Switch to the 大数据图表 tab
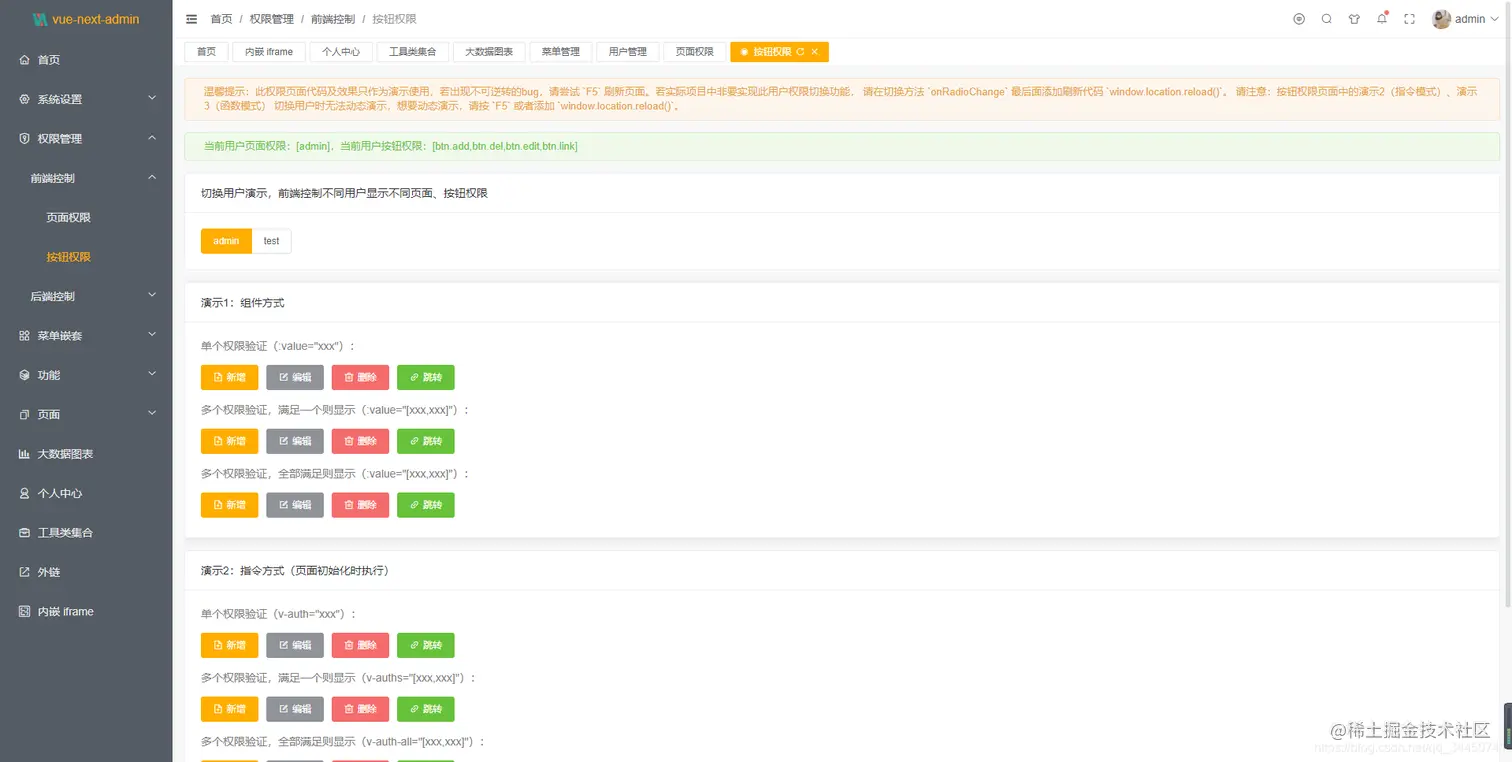This screenshot has width=1512, height=762. click(489, 52)
